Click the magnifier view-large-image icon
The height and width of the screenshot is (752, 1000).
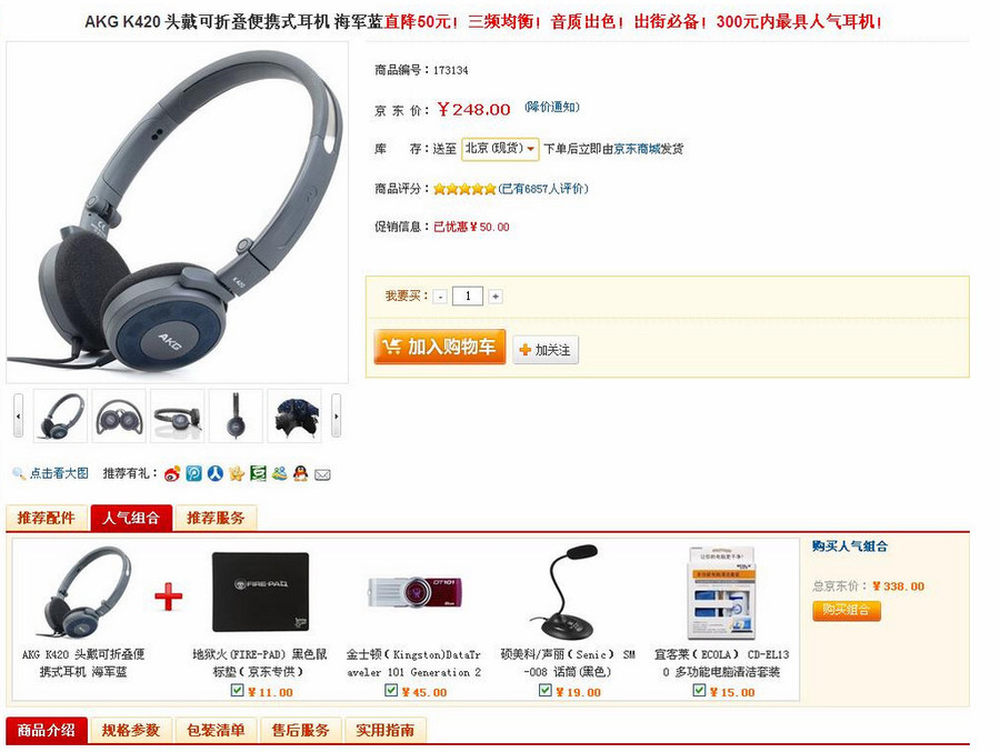coord(18,473)
